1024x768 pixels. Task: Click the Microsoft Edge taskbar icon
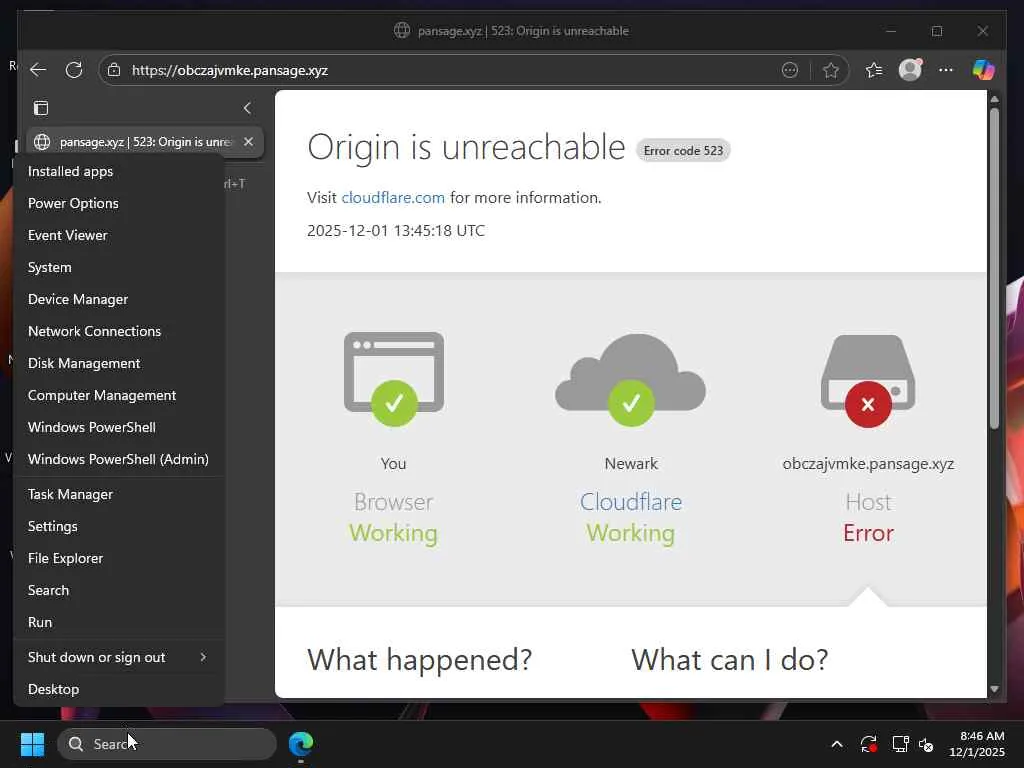coord(301,744)
